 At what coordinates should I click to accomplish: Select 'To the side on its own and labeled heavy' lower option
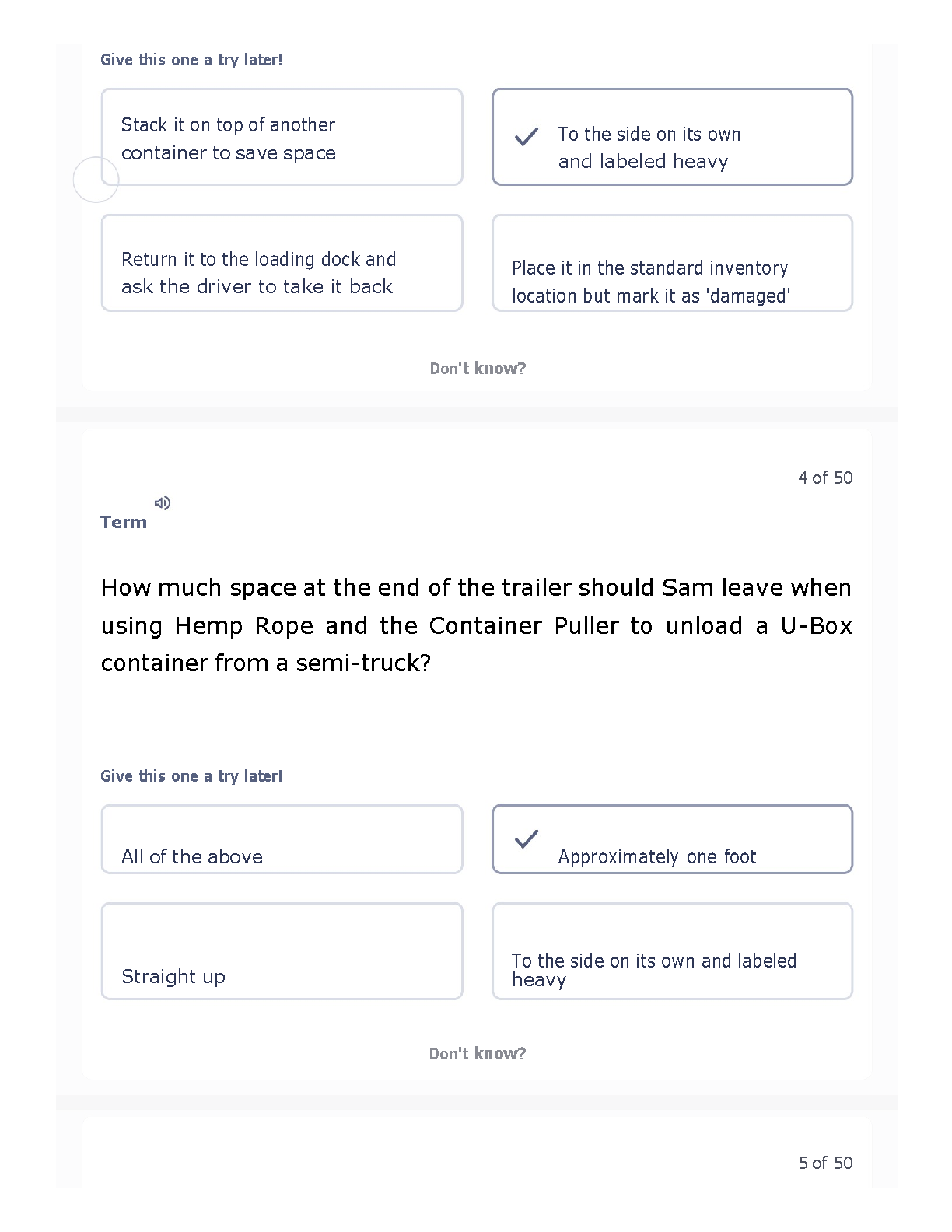click(x=673, y=951)
